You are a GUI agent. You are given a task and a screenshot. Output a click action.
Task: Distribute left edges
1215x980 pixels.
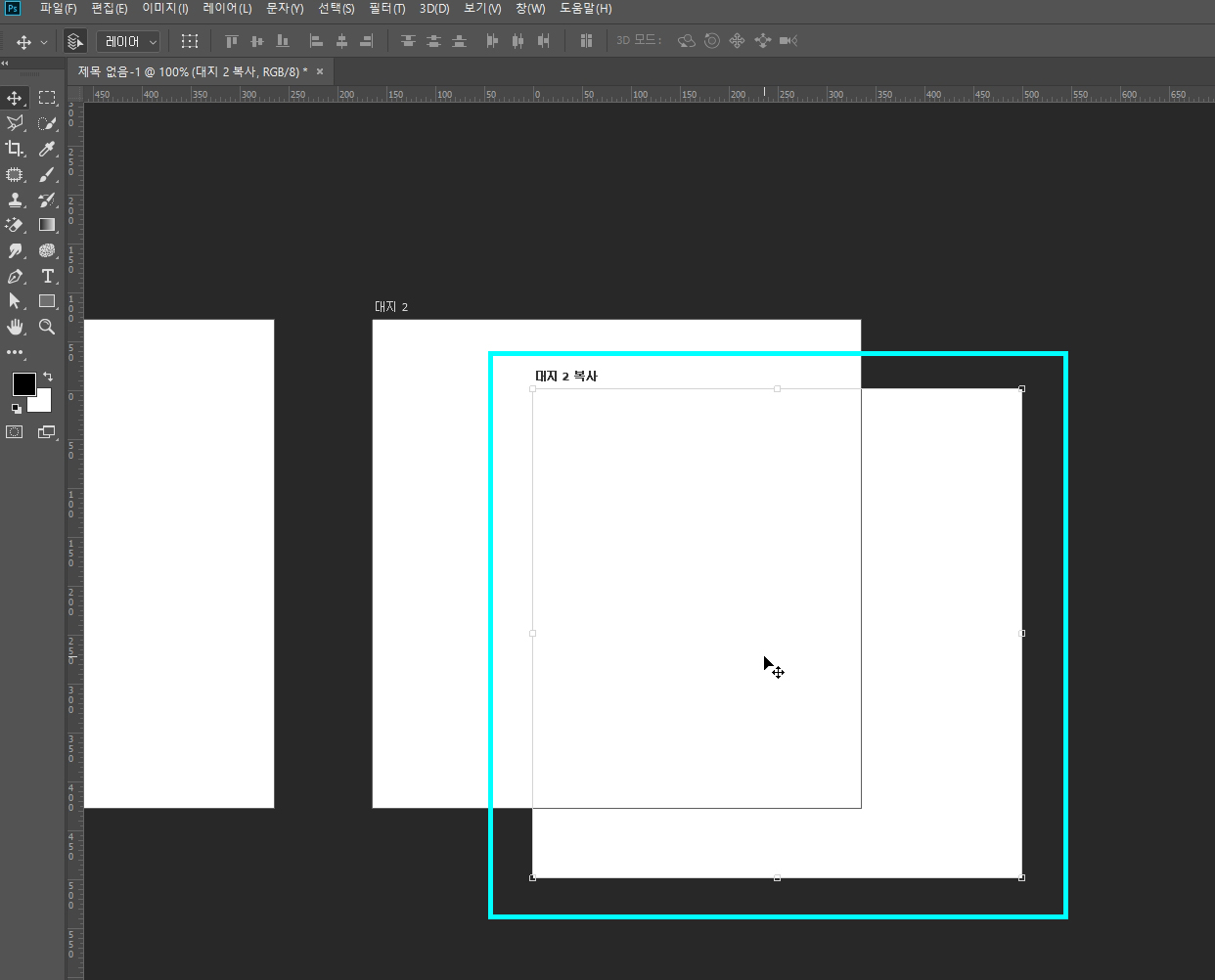(492, 41)
